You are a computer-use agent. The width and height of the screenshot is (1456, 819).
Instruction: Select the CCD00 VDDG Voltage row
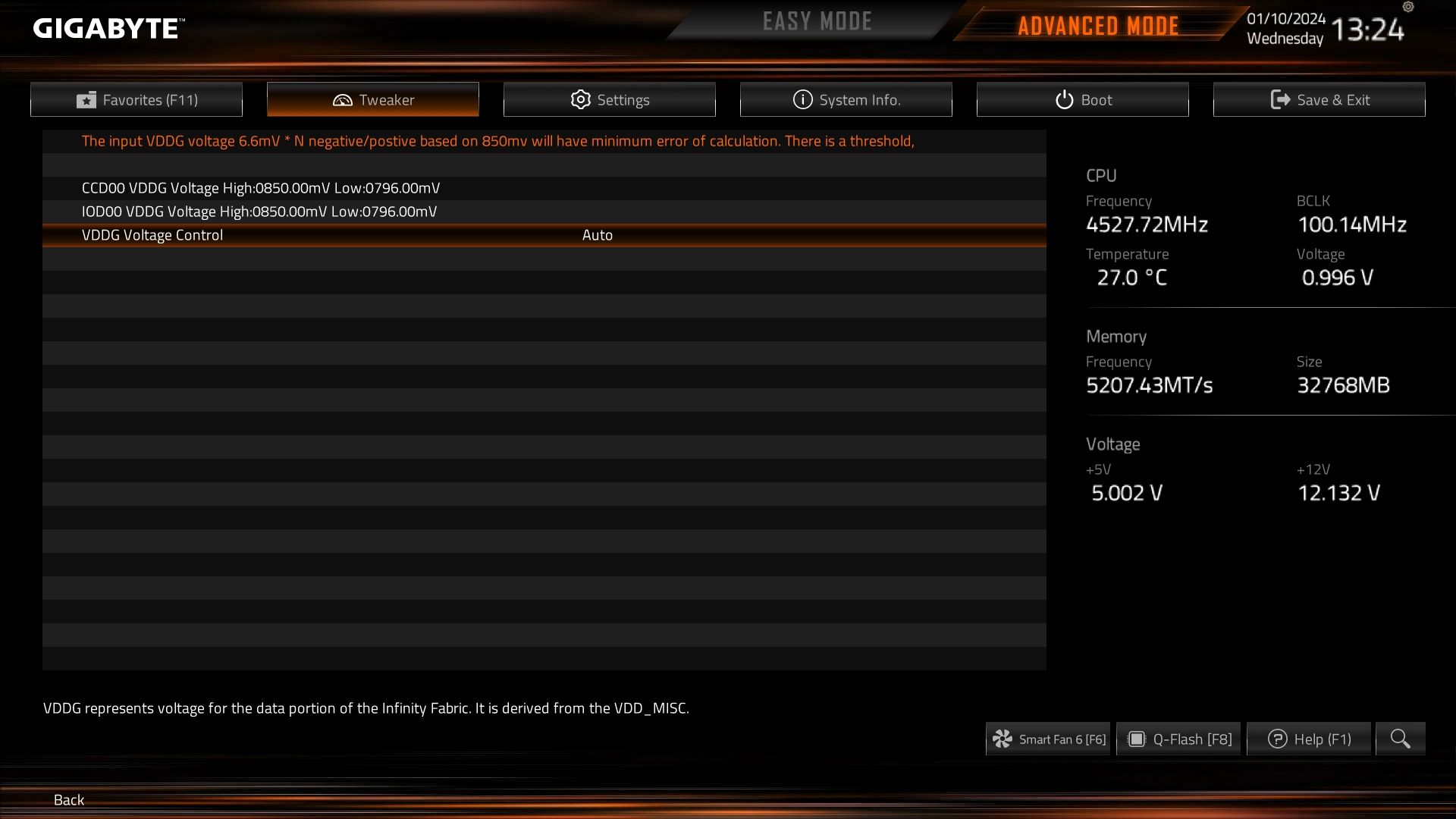coord(544,188)
